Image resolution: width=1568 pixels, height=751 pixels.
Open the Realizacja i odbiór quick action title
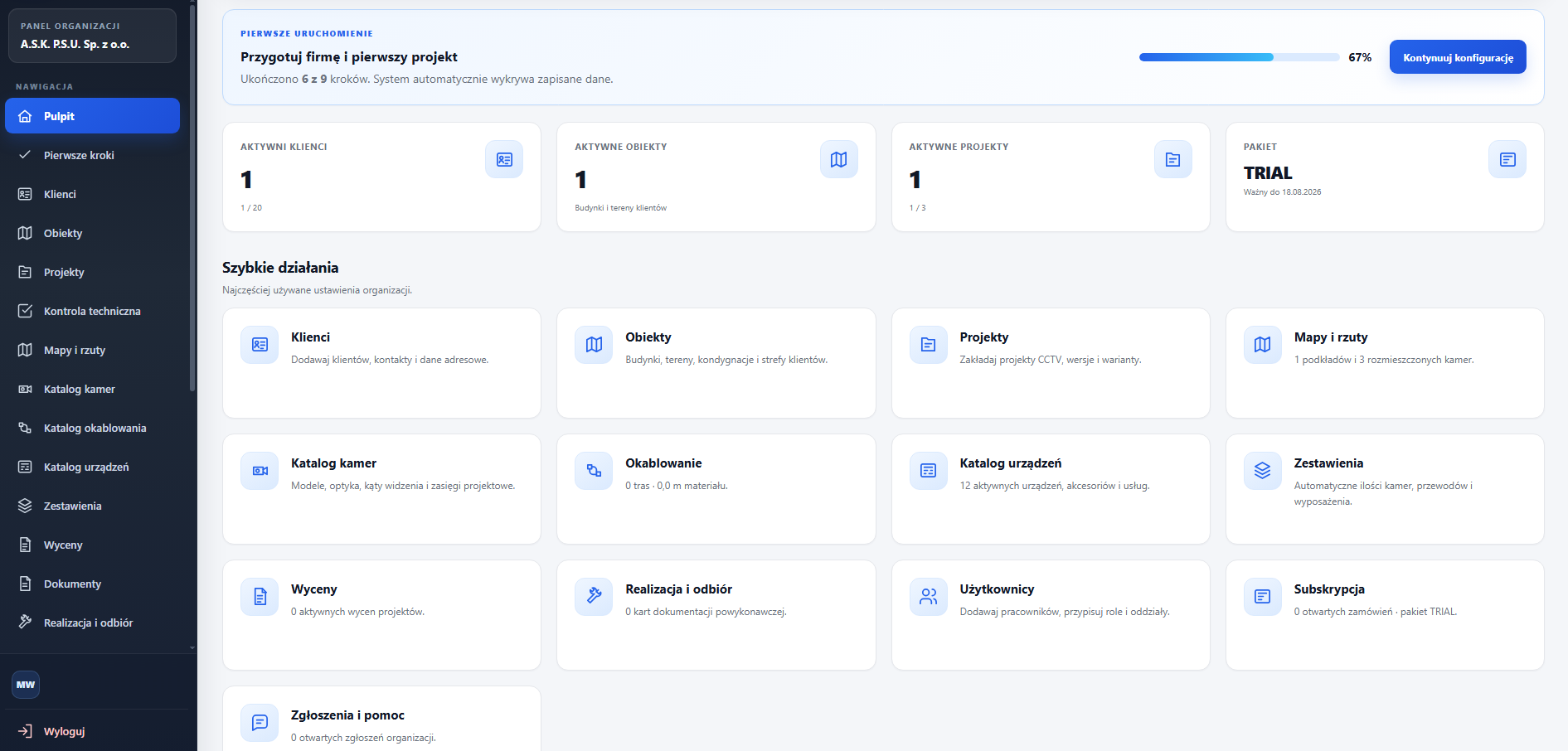(x=678, y=589)
